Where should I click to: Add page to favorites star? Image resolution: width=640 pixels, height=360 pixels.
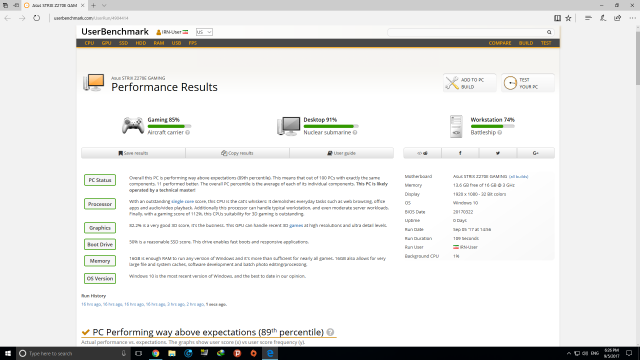[568, 18]
